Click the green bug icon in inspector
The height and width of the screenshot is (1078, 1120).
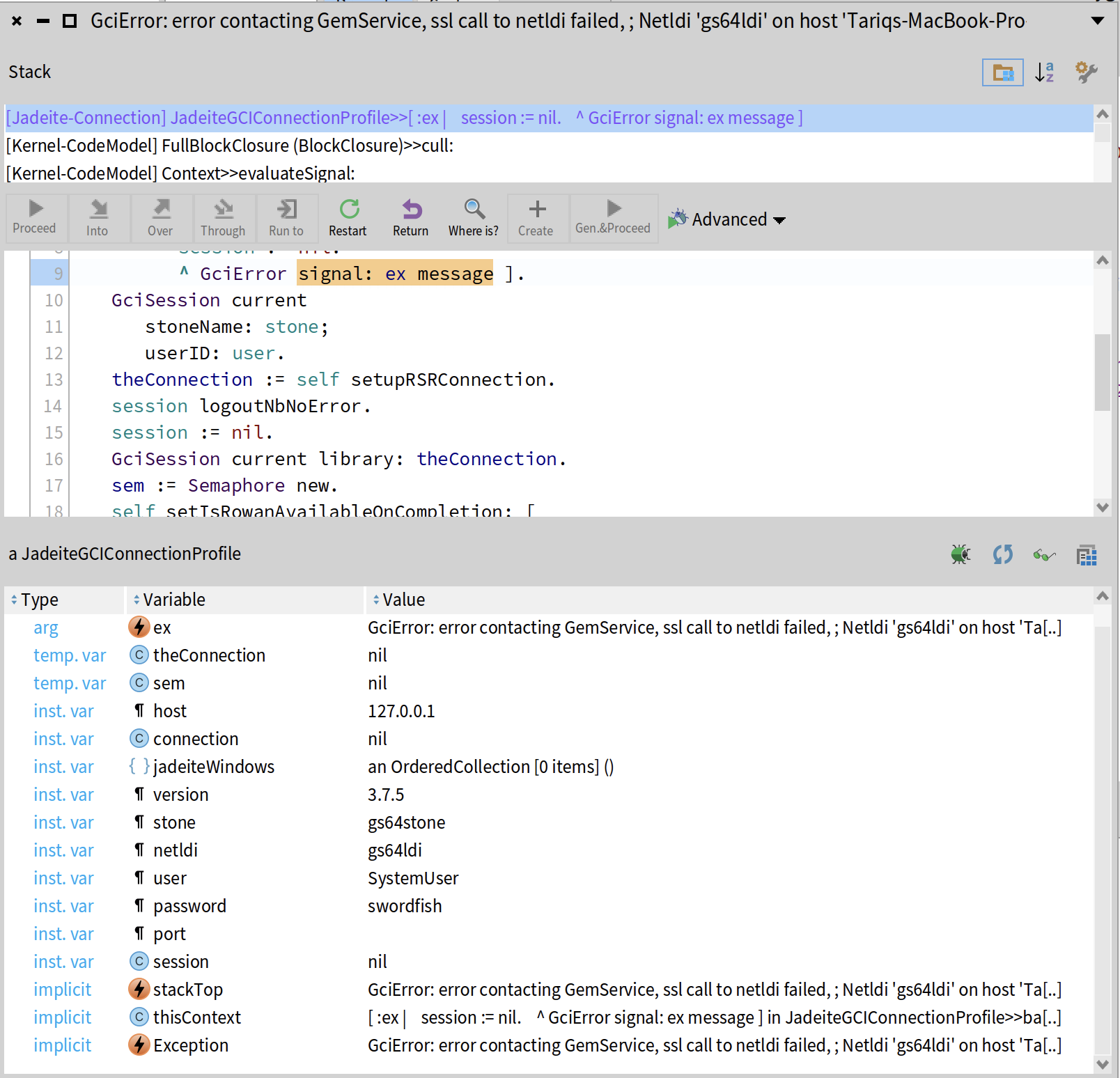click(x=960, y=554)
